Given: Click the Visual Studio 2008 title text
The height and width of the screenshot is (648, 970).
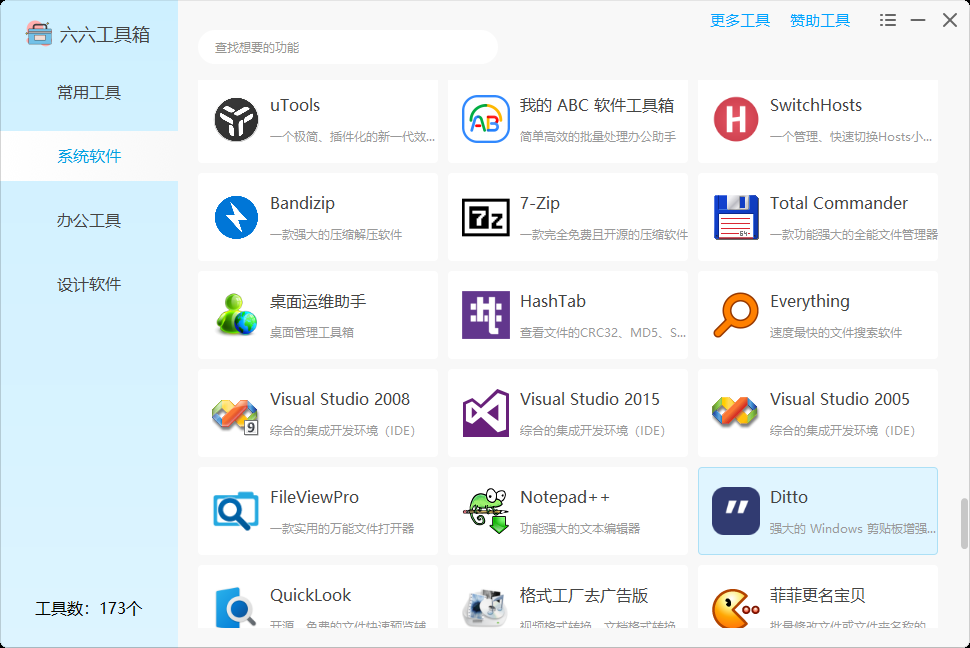Looking at the screenshot, I should (340, 399).
